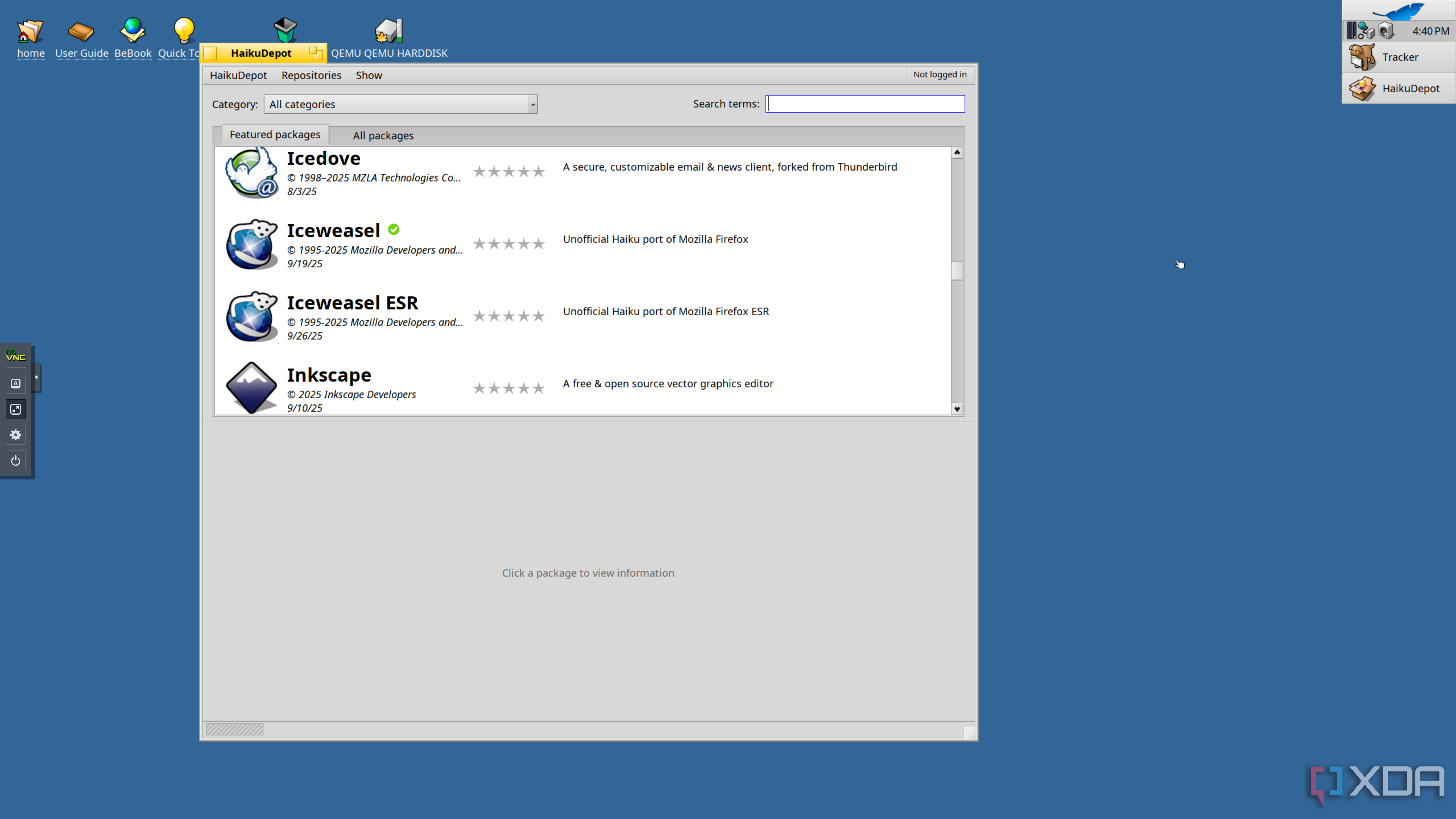Click the package list scroll up arrow
Image resolution: width=1456 pixels, height=819 pixels.
click(x=956, y=153)
